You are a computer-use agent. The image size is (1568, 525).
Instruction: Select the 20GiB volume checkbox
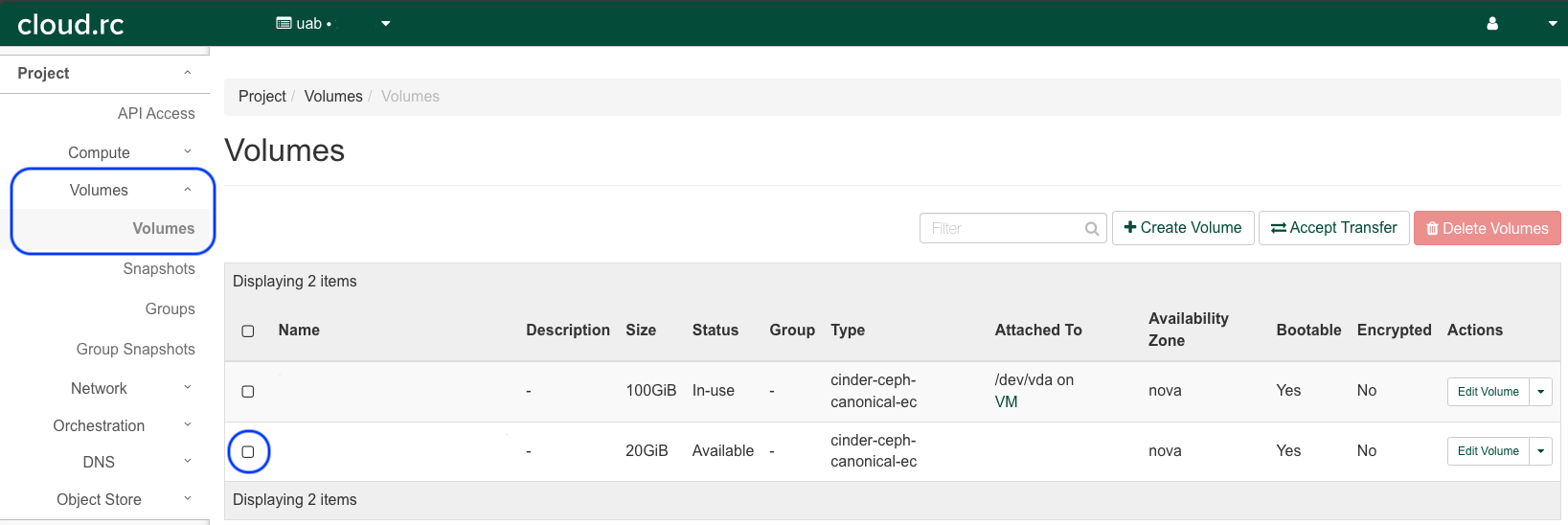coord(248,451)
